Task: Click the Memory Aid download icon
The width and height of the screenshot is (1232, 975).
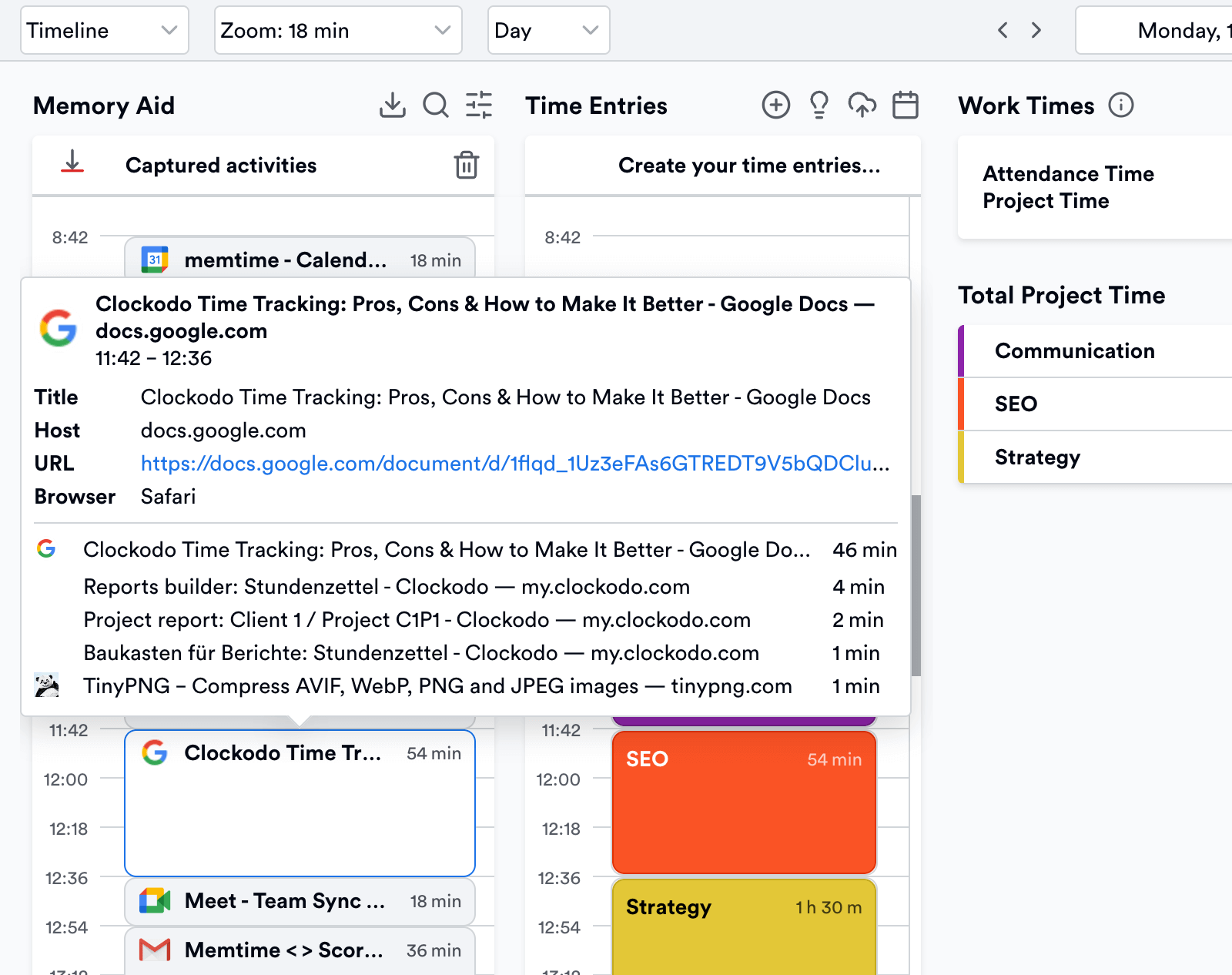Action: tap(393, 106)
